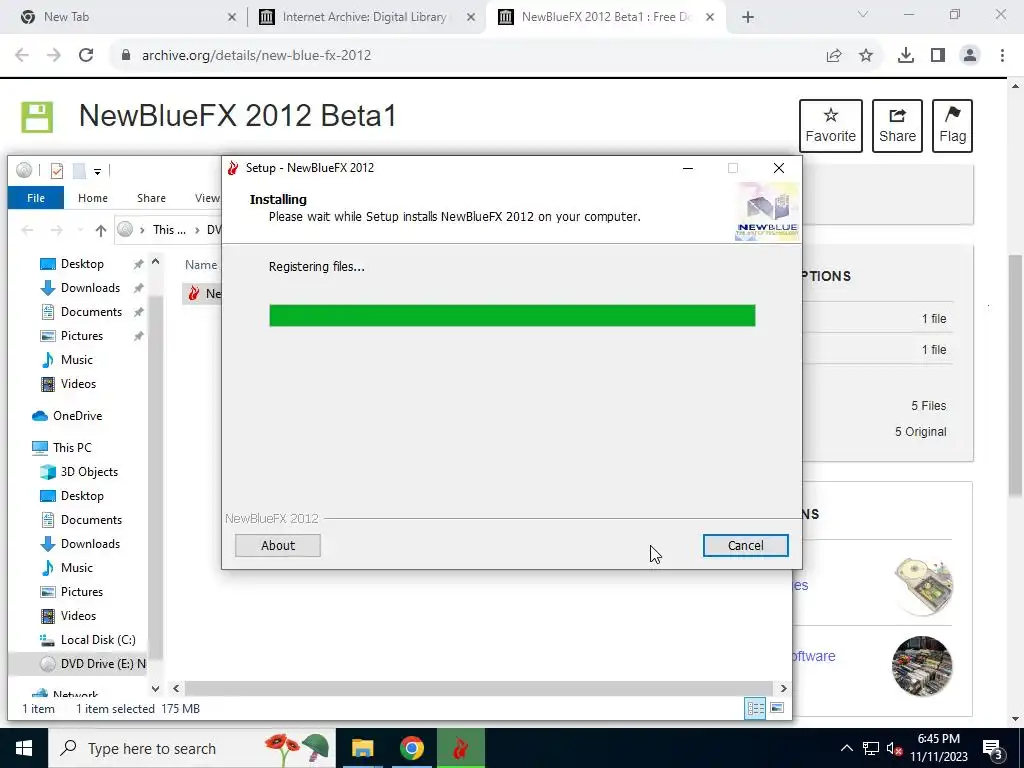Click the taskbar search box
The height and width of the screenshot is (768, 1024).
pos(192,748)
